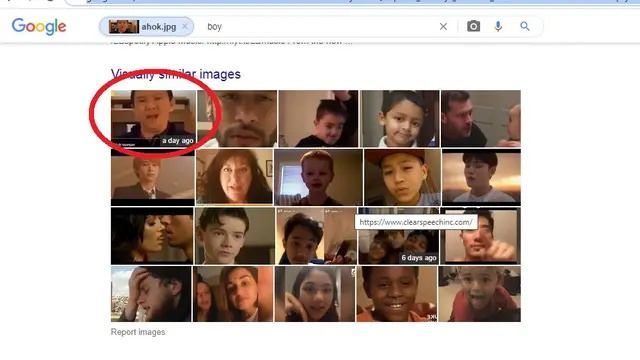Viewport: 640px width, 360px height.
Task: Open thumbnail of teen boy in dim room
Action: (x=235, y=236)
